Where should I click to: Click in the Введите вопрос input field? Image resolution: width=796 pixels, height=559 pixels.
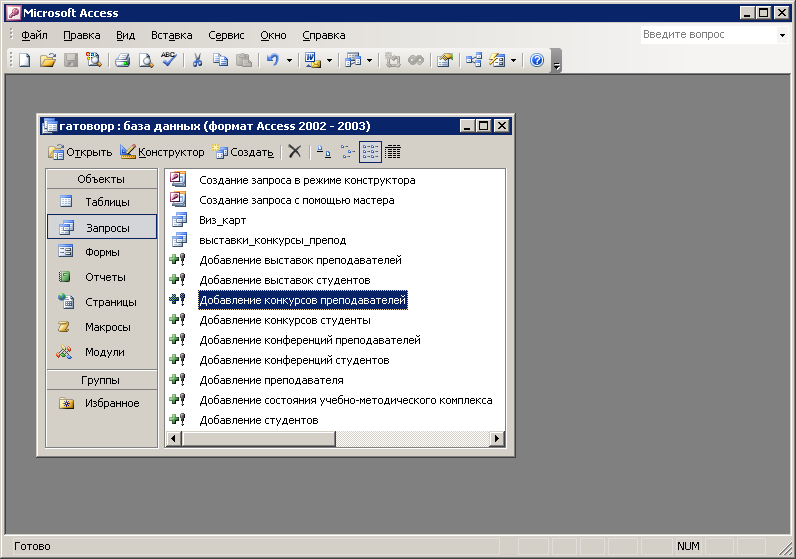(x=708, y=35)
